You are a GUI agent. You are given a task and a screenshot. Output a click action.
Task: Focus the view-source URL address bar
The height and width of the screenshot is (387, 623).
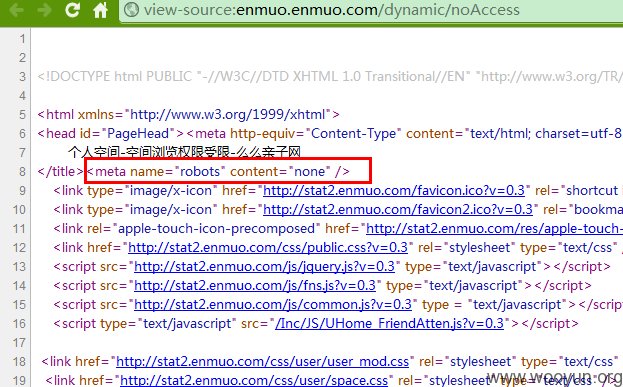pyautogui.click(x=371, y=10)
